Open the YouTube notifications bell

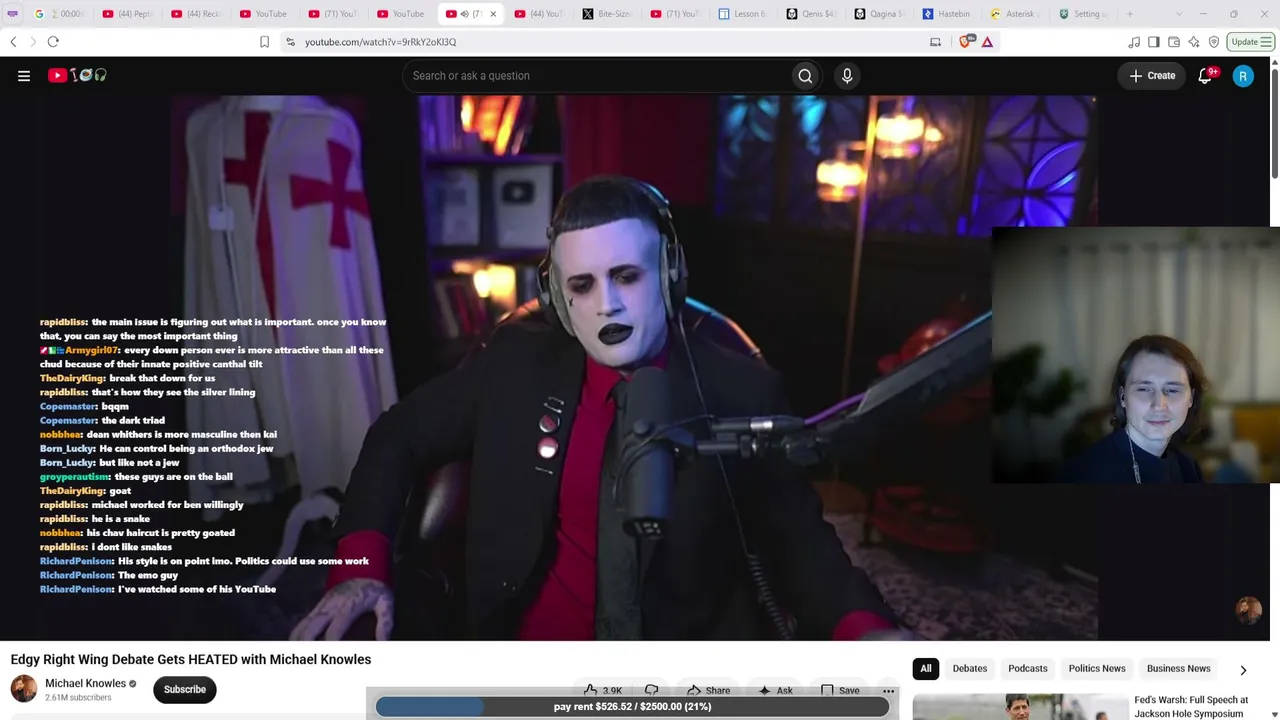1206,76
